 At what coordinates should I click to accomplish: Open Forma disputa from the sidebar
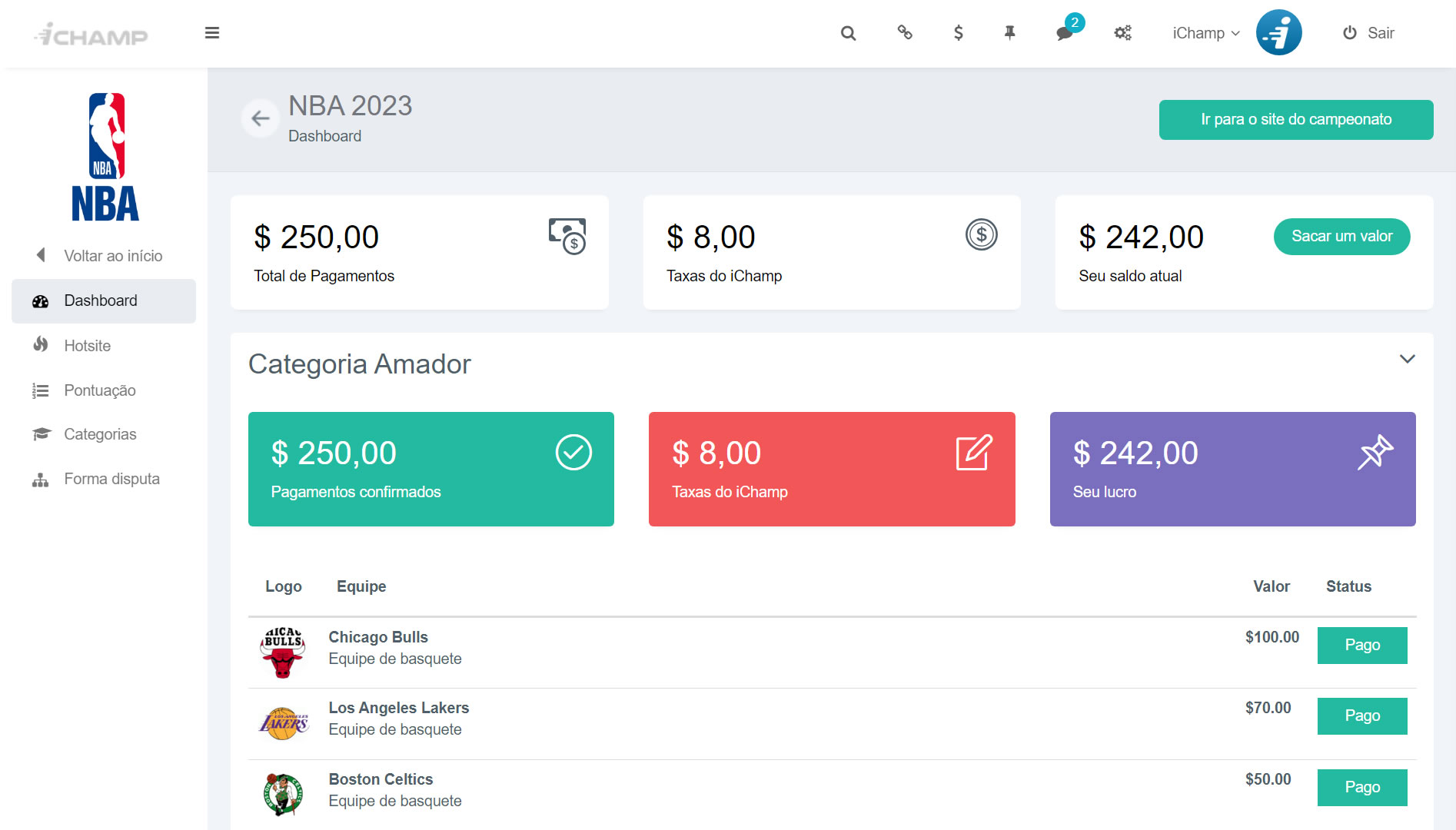coord(104,479)
